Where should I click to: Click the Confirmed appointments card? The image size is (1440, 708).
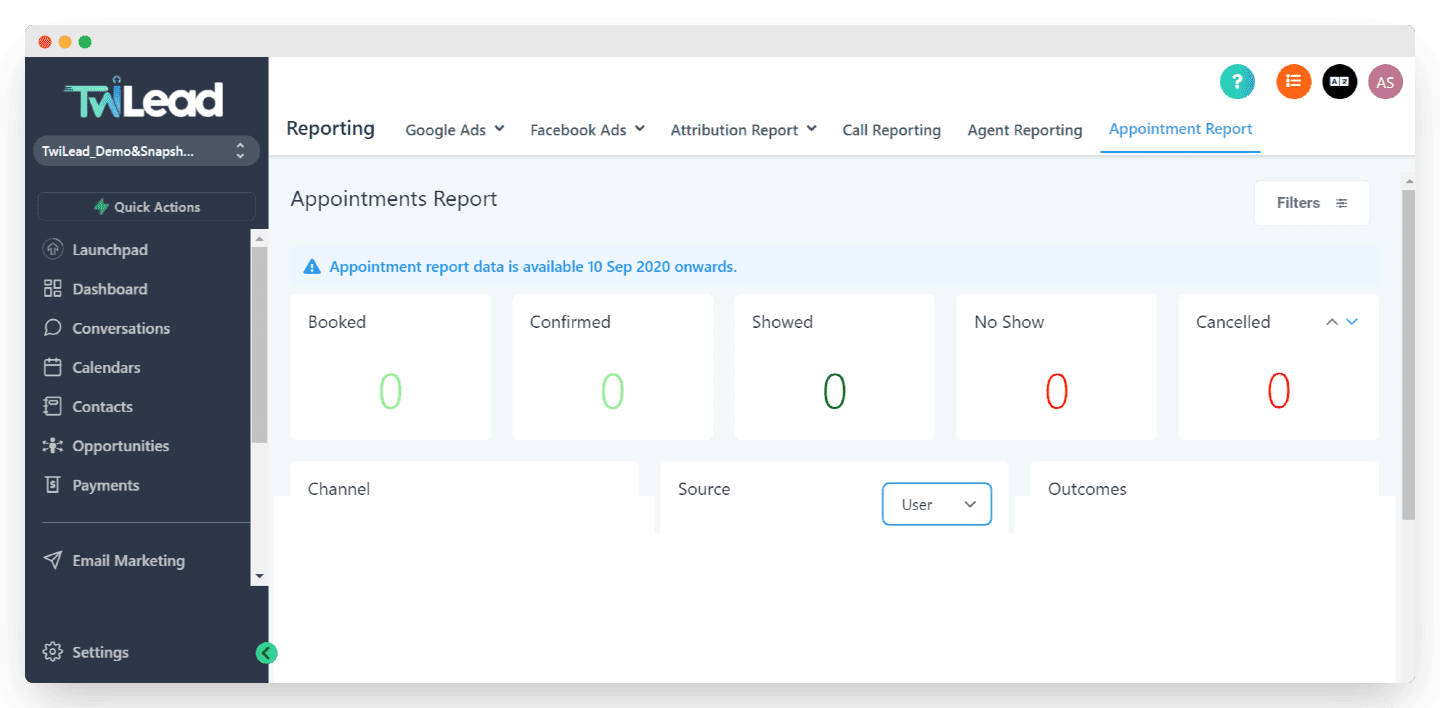(612, 367)
